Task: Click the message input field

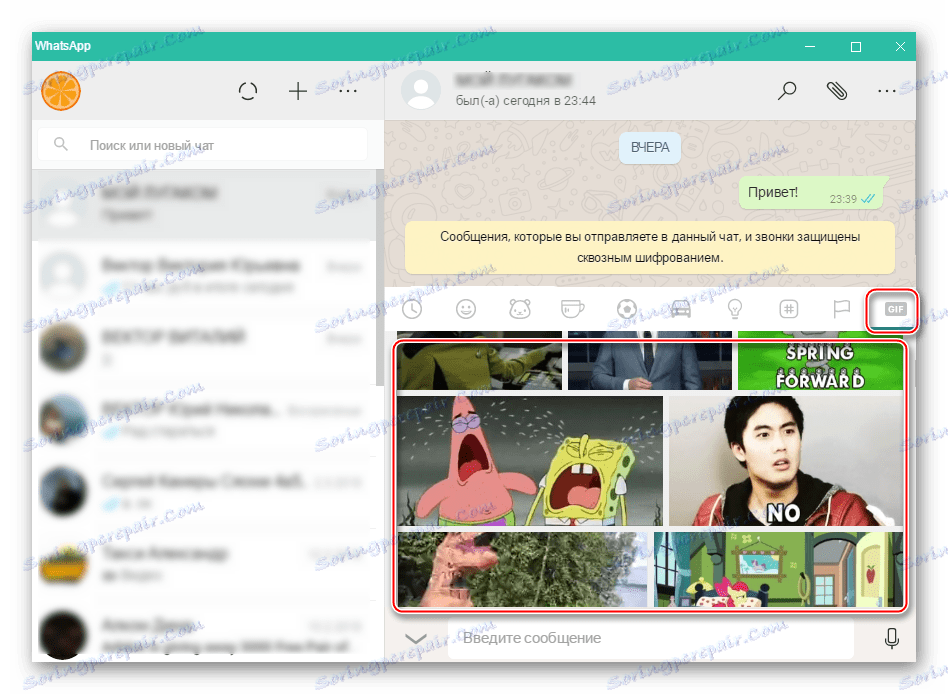Action: [651, 638]
